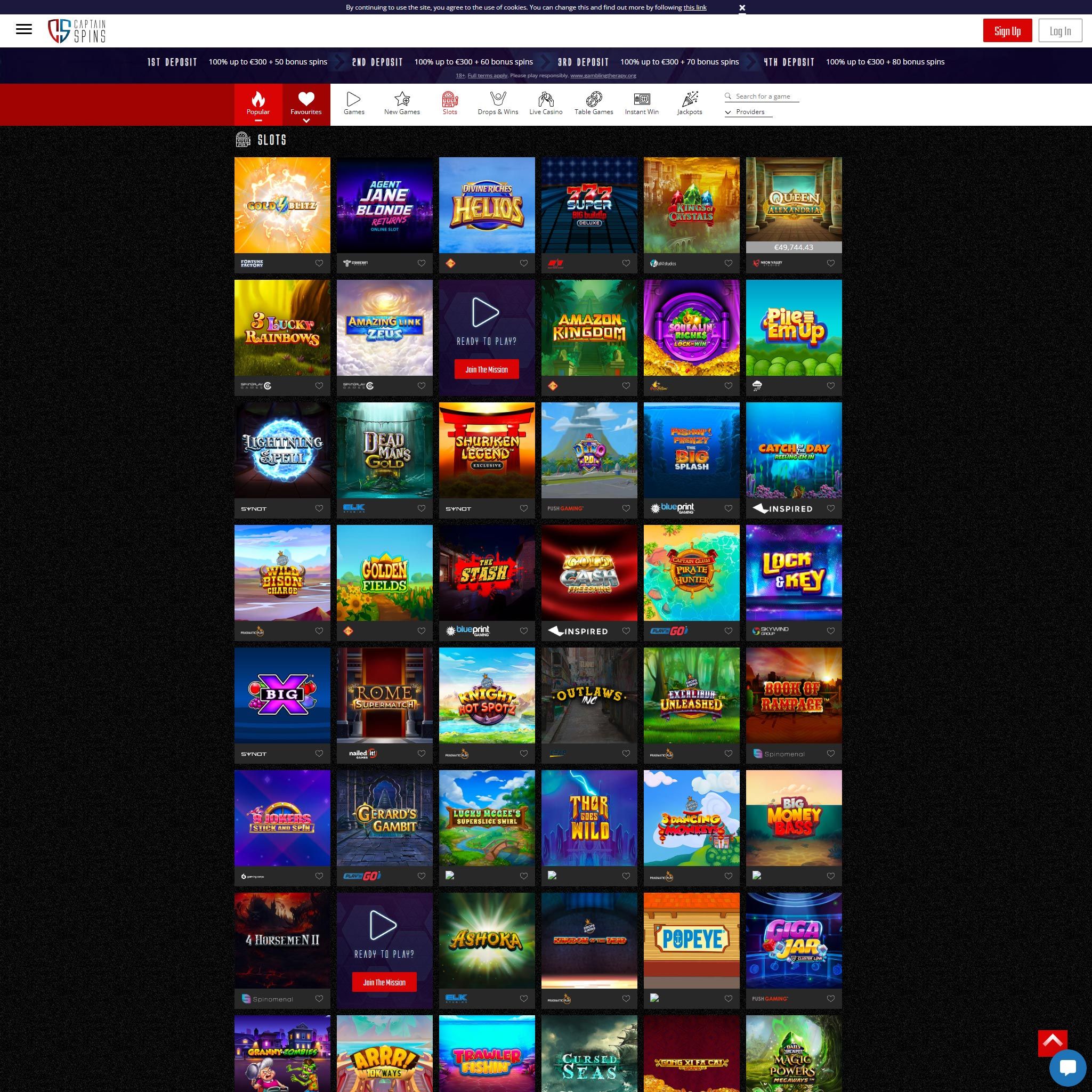The image size is (1092, 1092).
Task: Select the Popular flame tab
Action: (258, 104)
